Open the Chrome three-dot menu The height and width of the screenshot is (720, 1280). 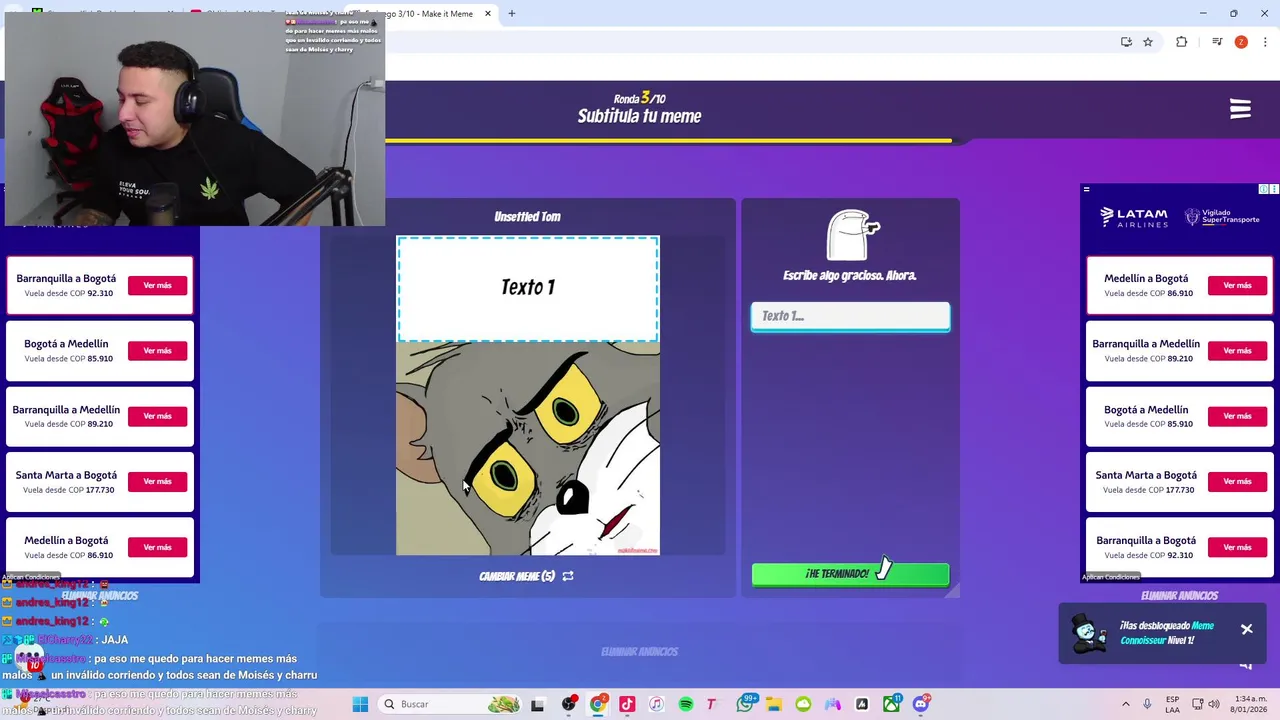(1265, 42)
